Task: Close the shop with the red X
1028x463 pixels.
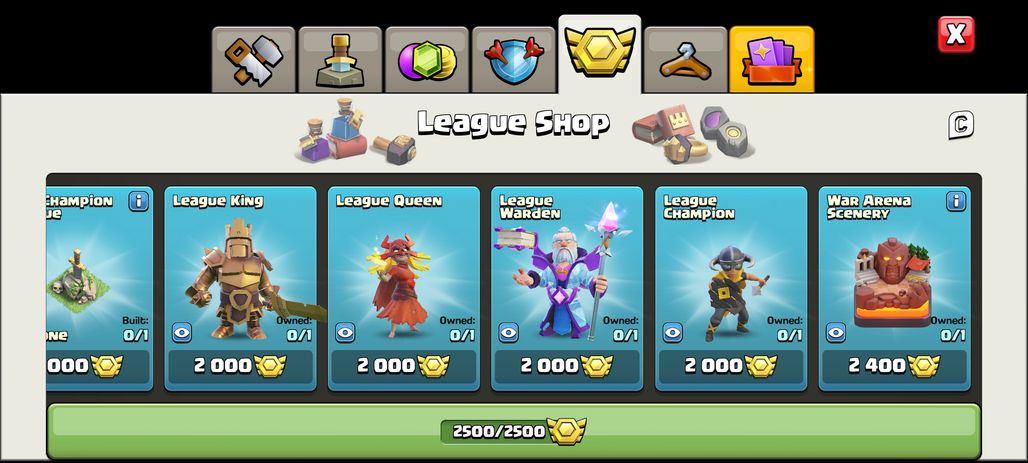Action: coord(956,34)
